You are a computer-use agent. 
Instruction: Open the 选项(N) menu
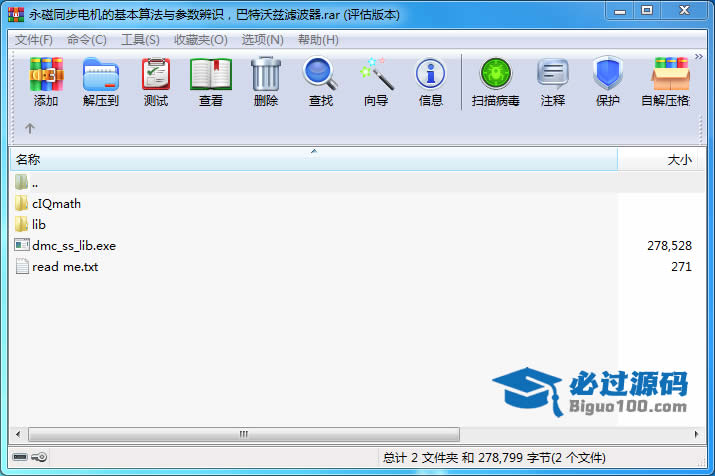[263, 40]
